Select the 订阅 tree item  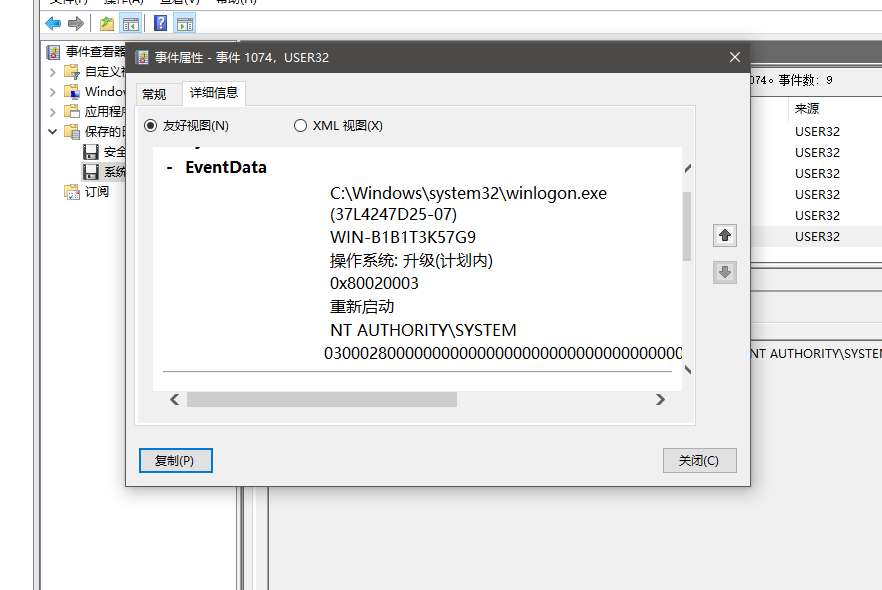click(96, 191)
